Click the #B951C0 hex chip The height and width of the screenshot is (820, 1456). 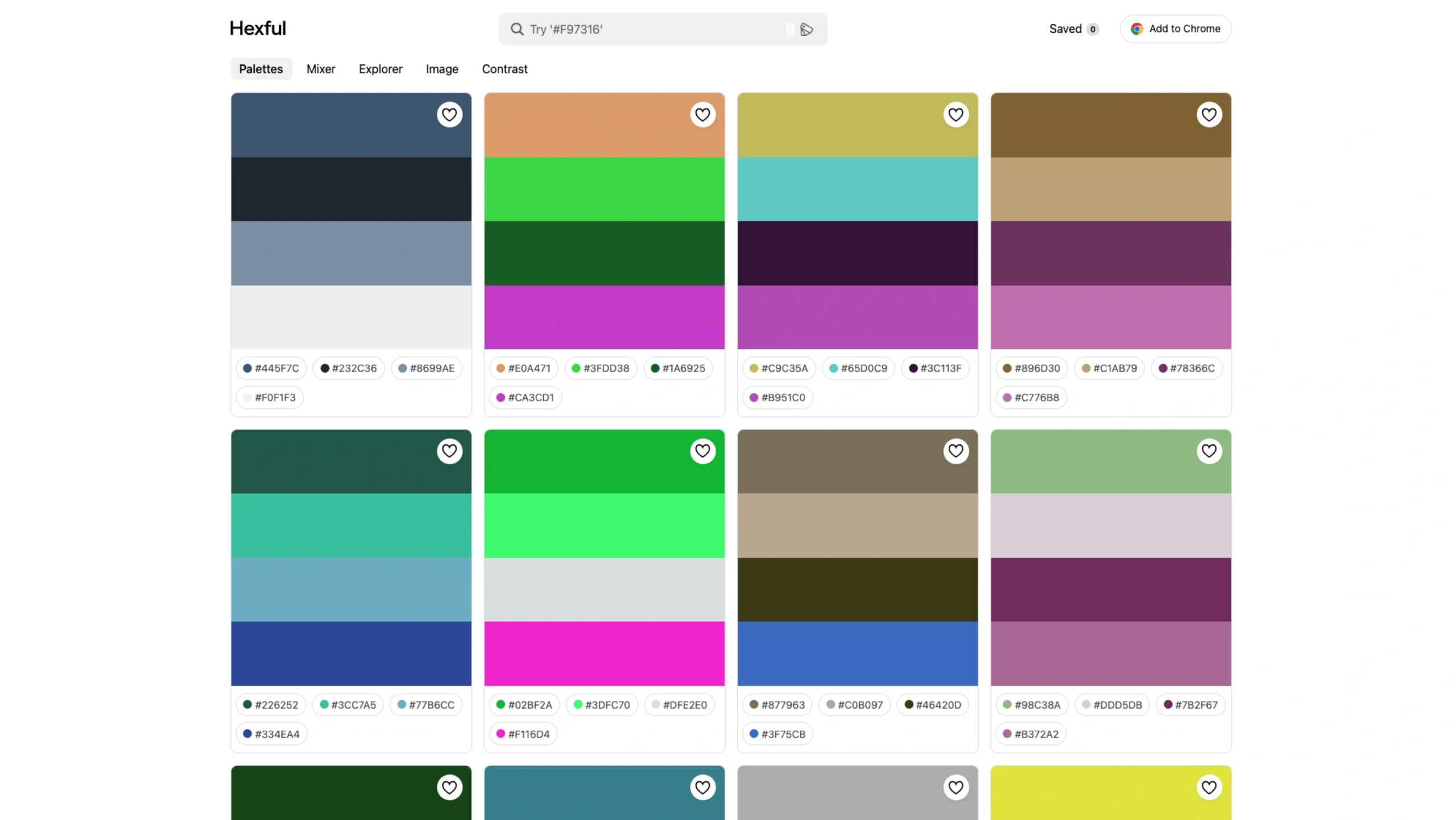[777, 398]
